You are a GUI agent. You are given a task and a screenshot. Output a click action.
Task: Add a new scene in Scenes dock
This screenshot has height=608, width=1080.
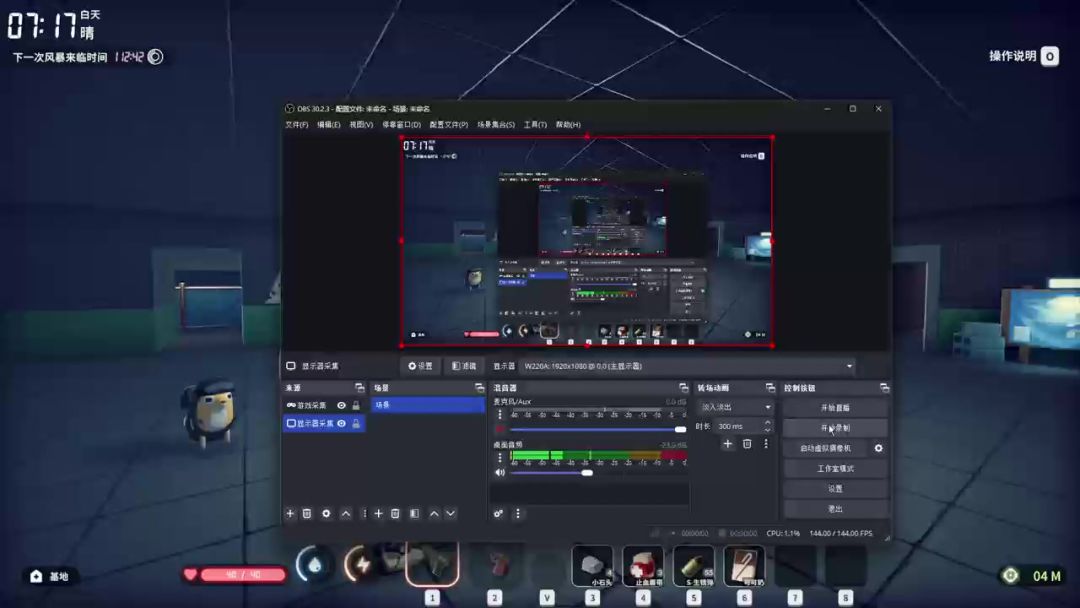tap(378, 514)
